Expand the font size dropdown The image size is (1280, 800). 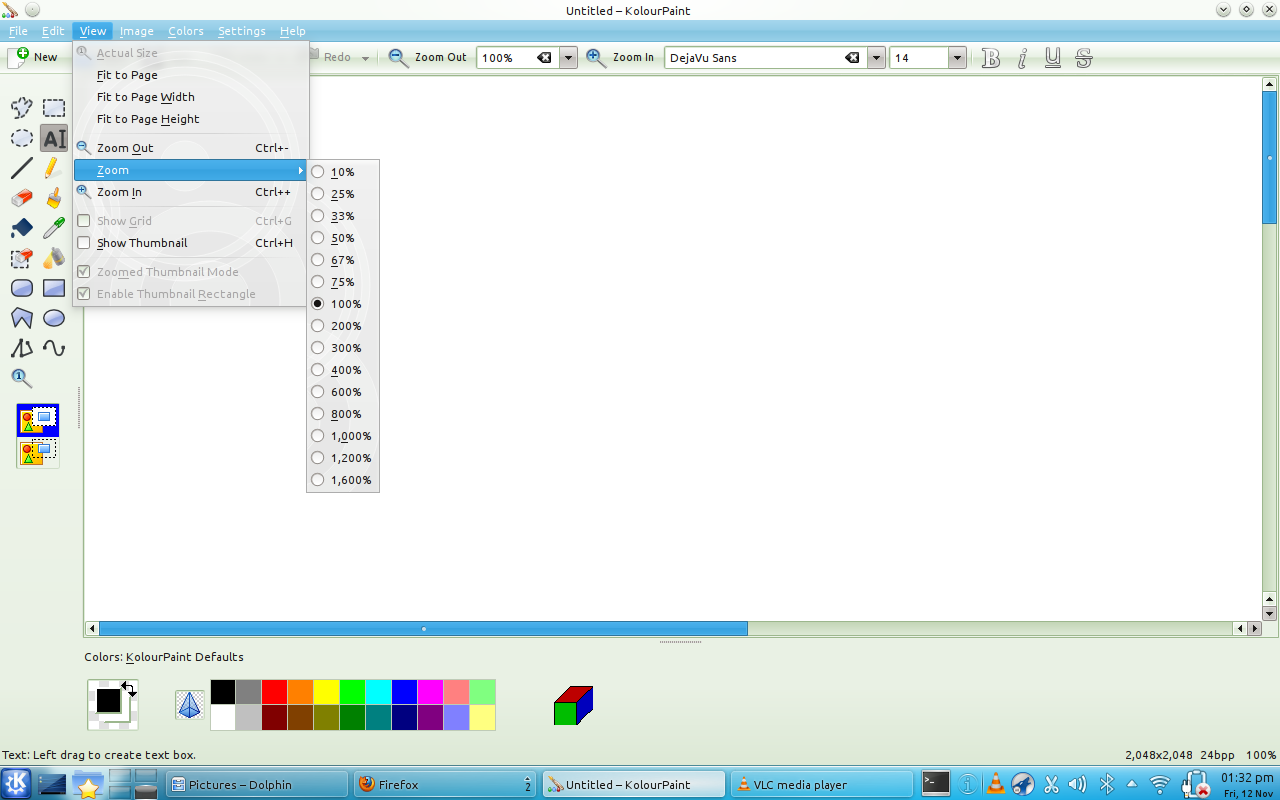957,58
